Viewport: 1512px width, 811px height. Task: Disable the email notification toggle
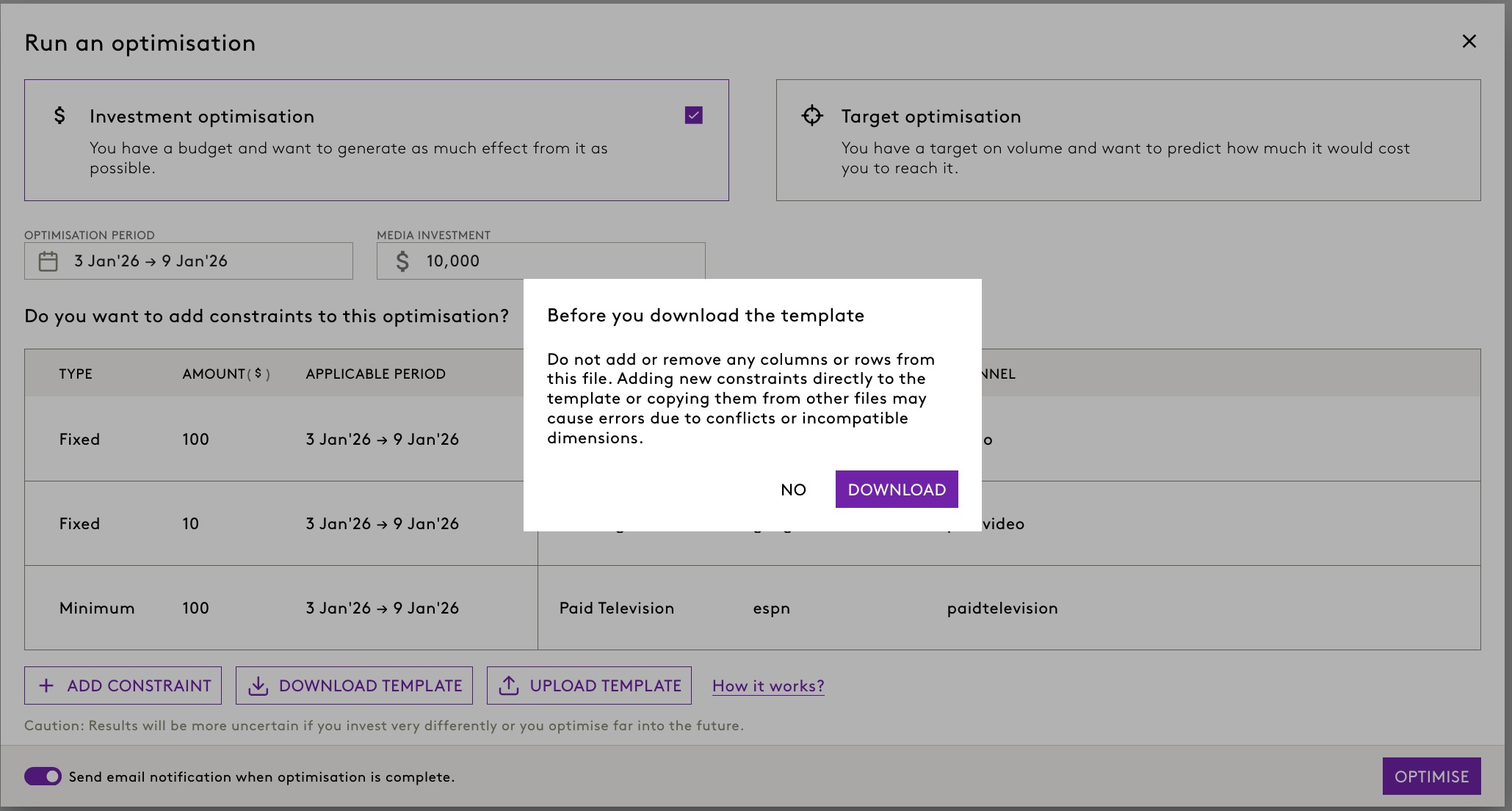click(x=43, y=777)
